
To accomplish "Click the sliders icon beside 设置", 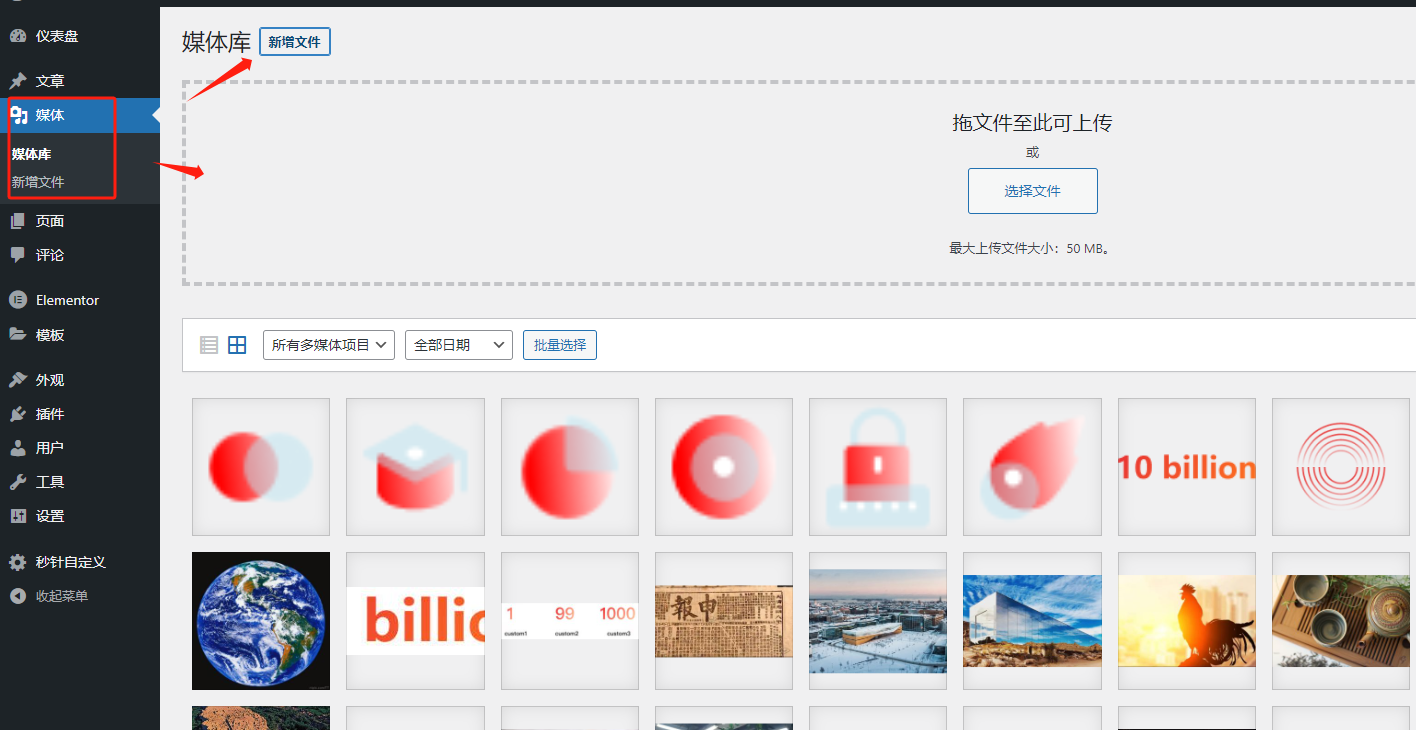I will [x=18, y=516].
